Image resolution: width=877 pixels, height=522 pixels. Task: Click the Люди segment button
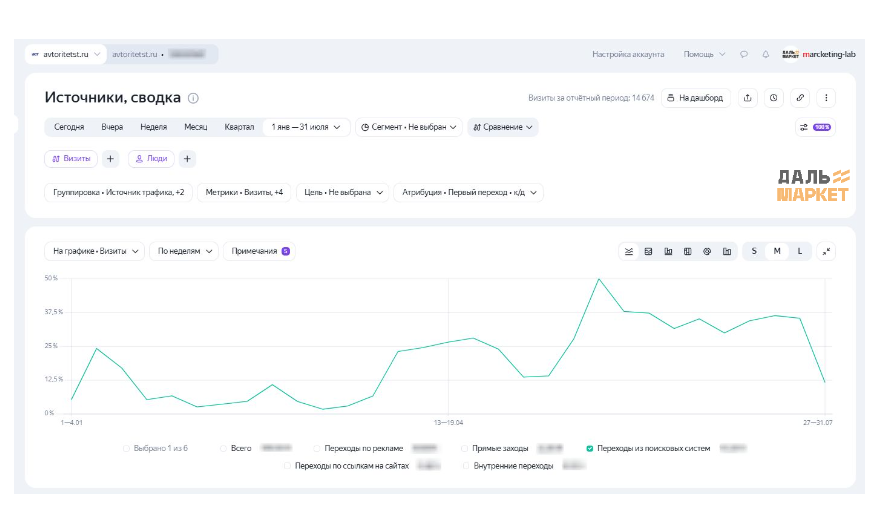click(151, 159)
